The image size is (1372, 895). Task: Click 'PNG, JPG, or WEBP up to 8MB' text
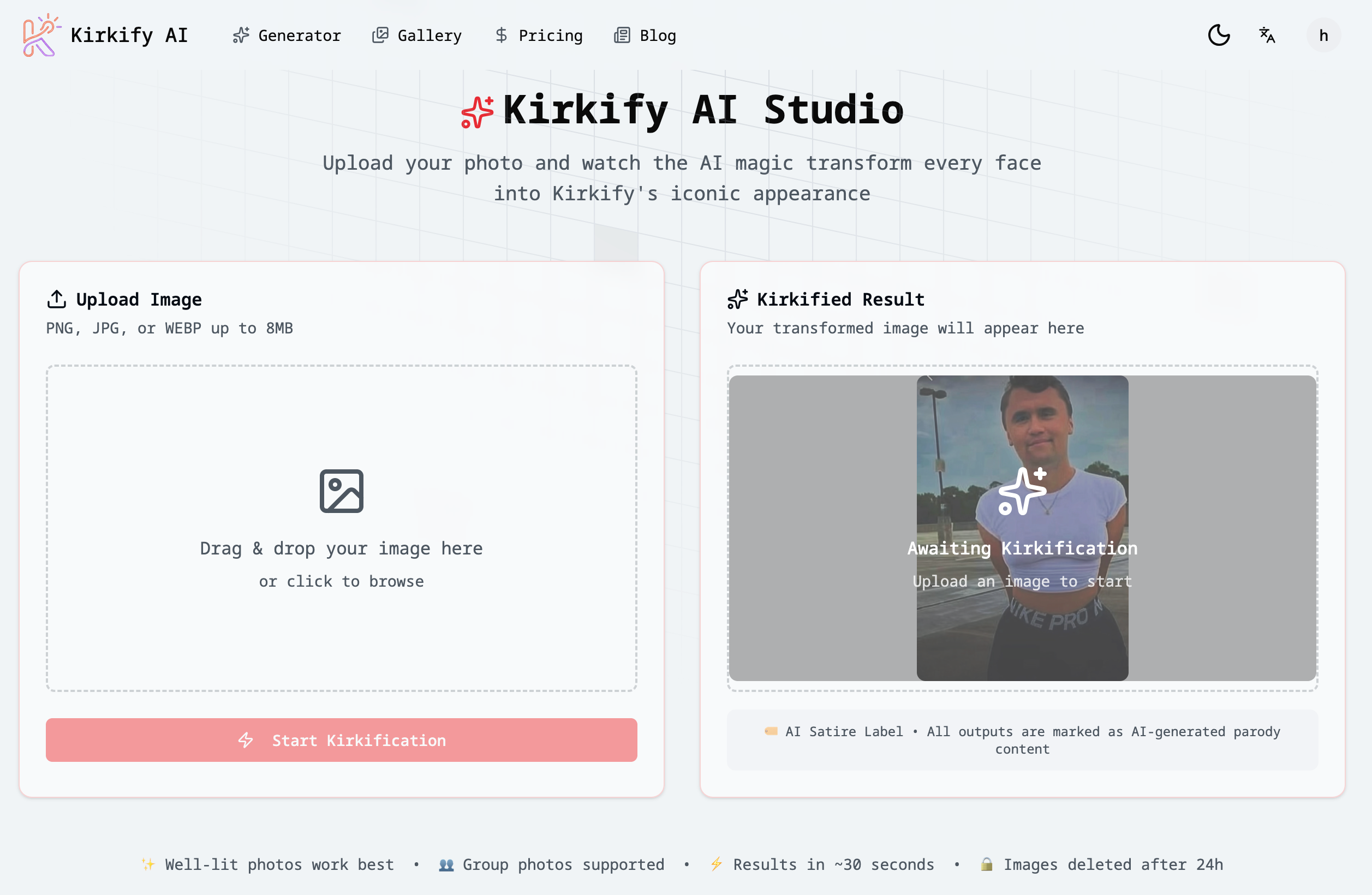[x=170, y=329]
